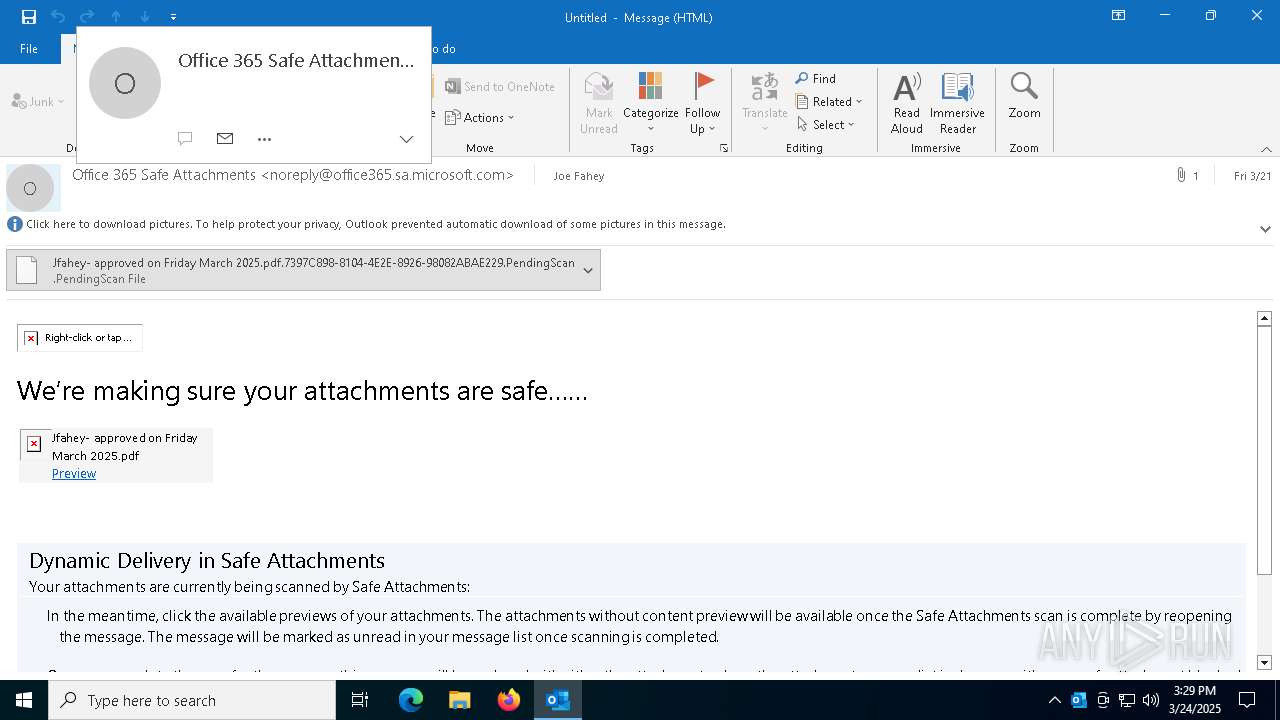This screenshot has width=1280, height=720.
Task: Click the volume icon in system tray
Action: (x=1151, y=700)
